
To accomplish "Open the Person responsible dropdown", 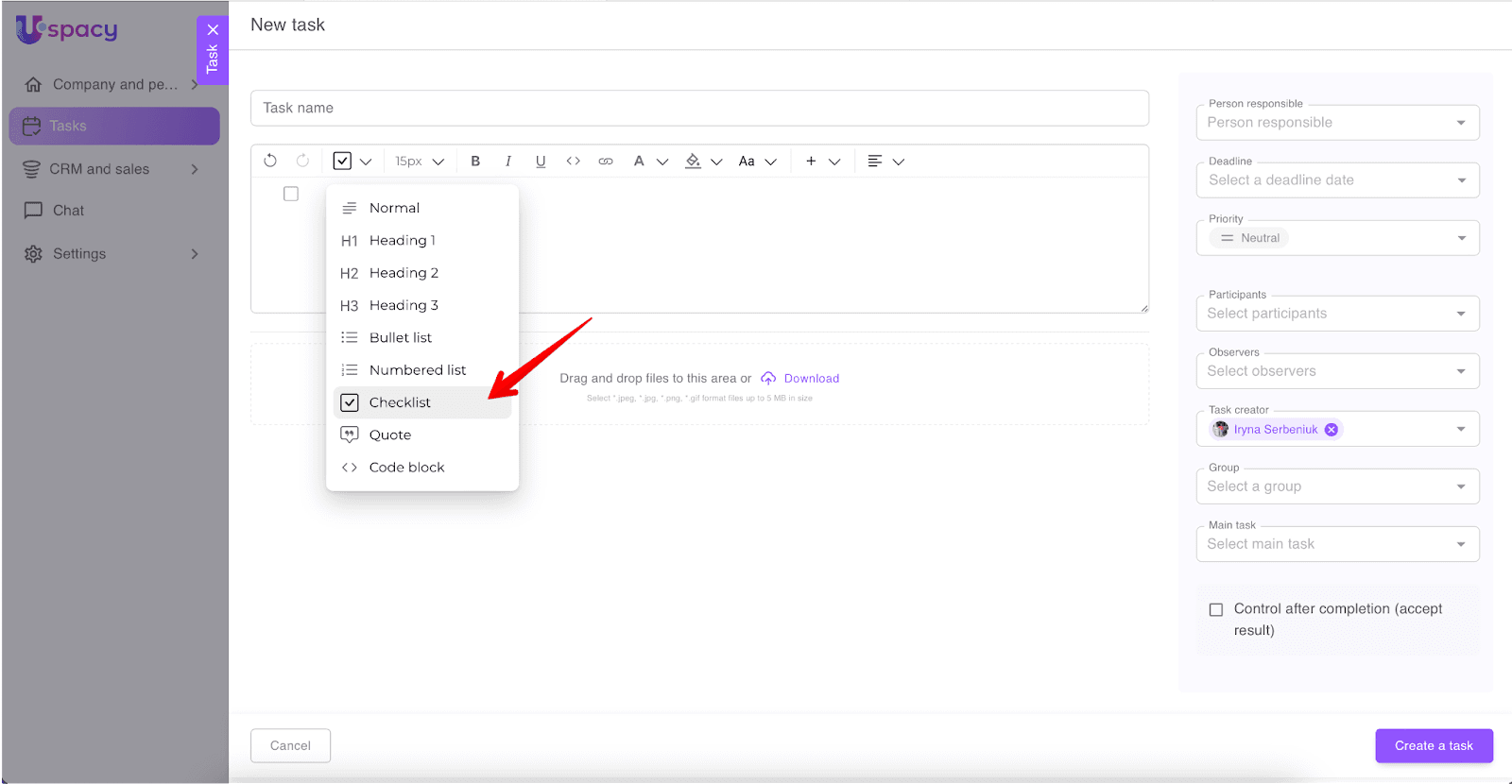I will click(1337, 123).
